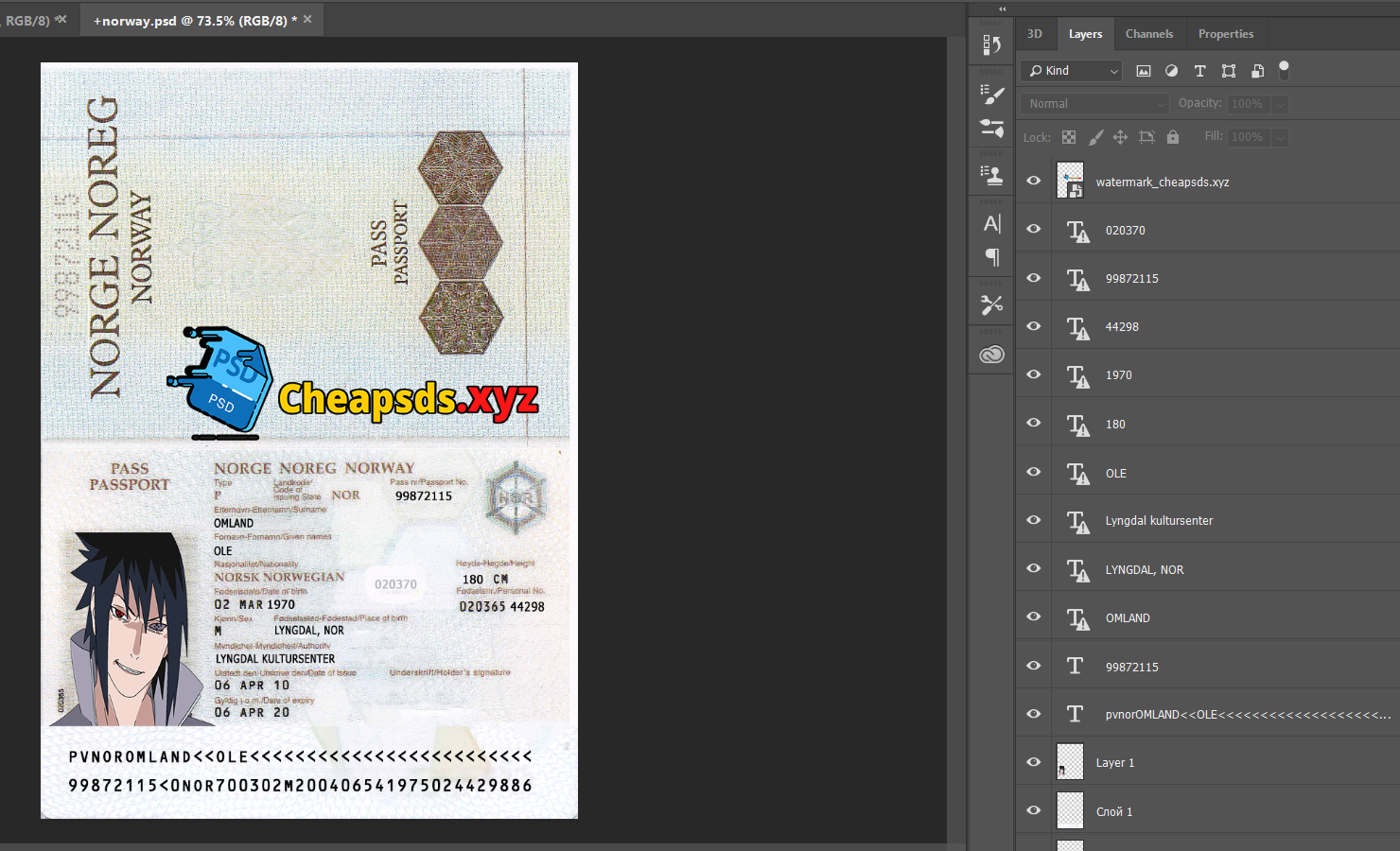The height and width of the screenshot is (851, 1400).
Task: Click the lock position icon
Action: click(1120, 137)
